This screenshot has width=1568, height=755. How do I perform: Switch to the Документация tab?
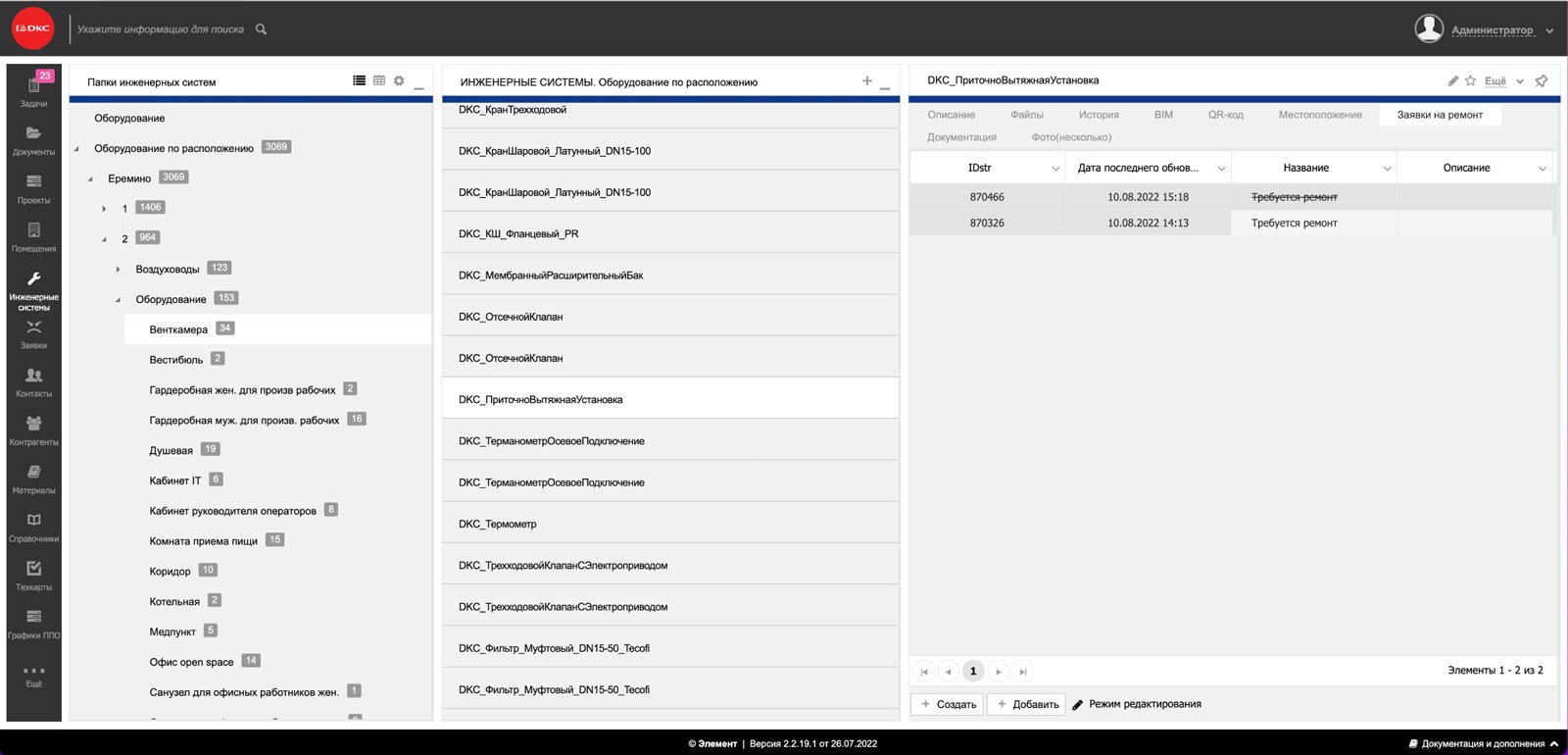(x=961, y=137)
